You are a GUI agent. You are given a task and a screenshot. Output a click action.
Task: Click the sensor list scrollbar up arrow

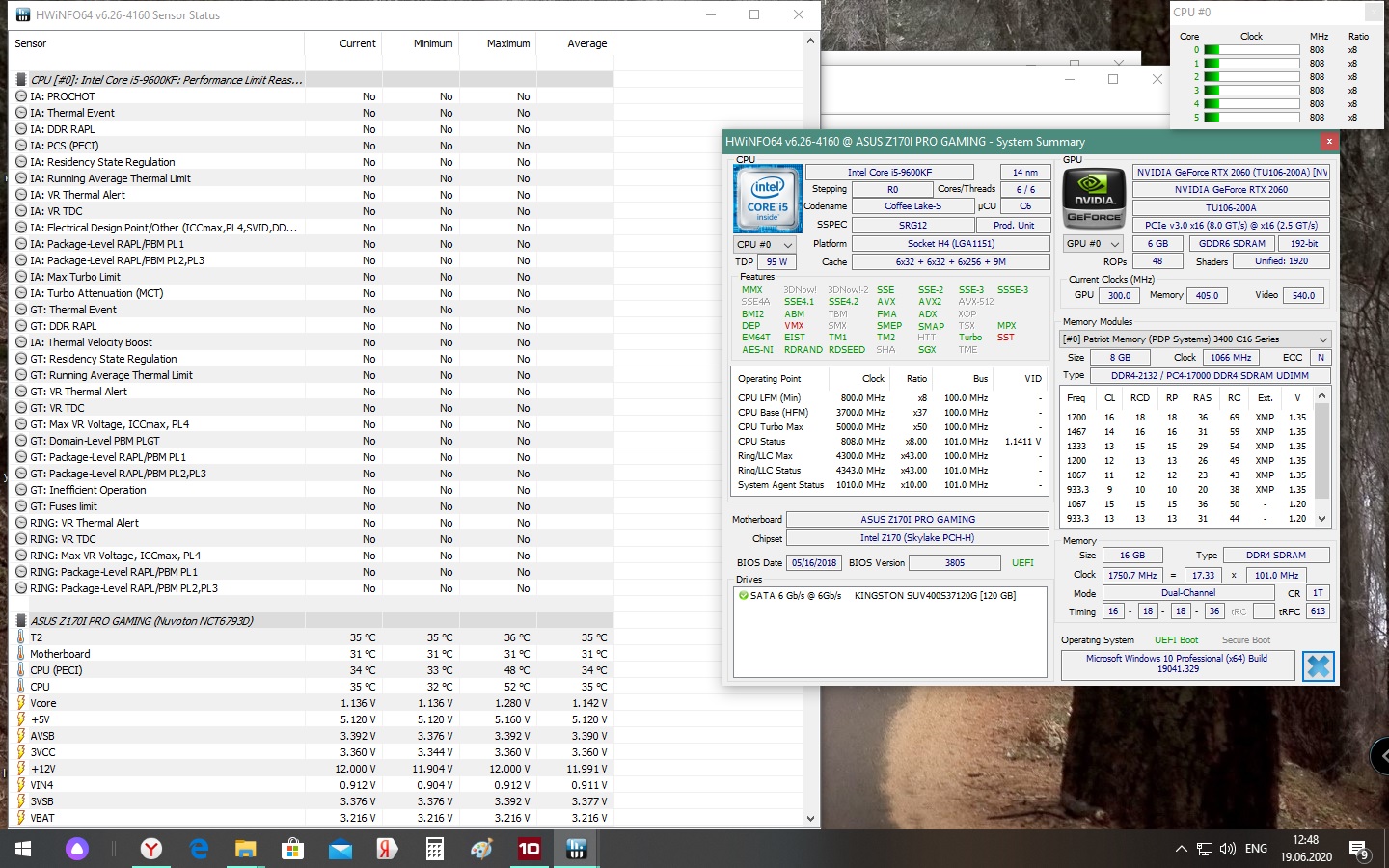coord(810,41)
